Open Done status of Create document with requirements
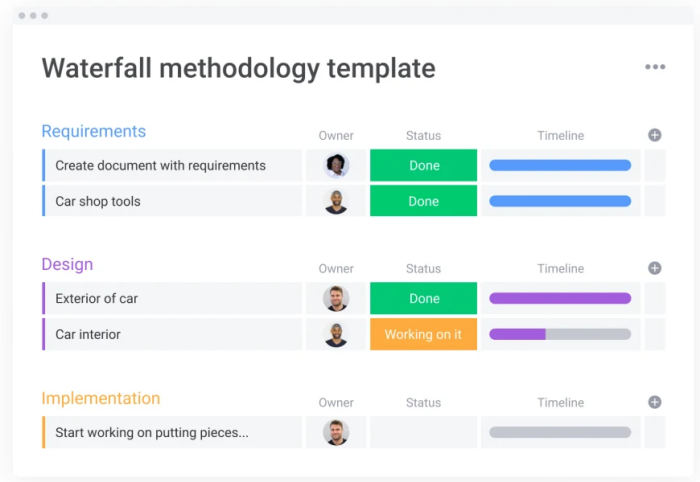Image resolution: width=700 pixels, height=482 pixels. coord(423,165)
